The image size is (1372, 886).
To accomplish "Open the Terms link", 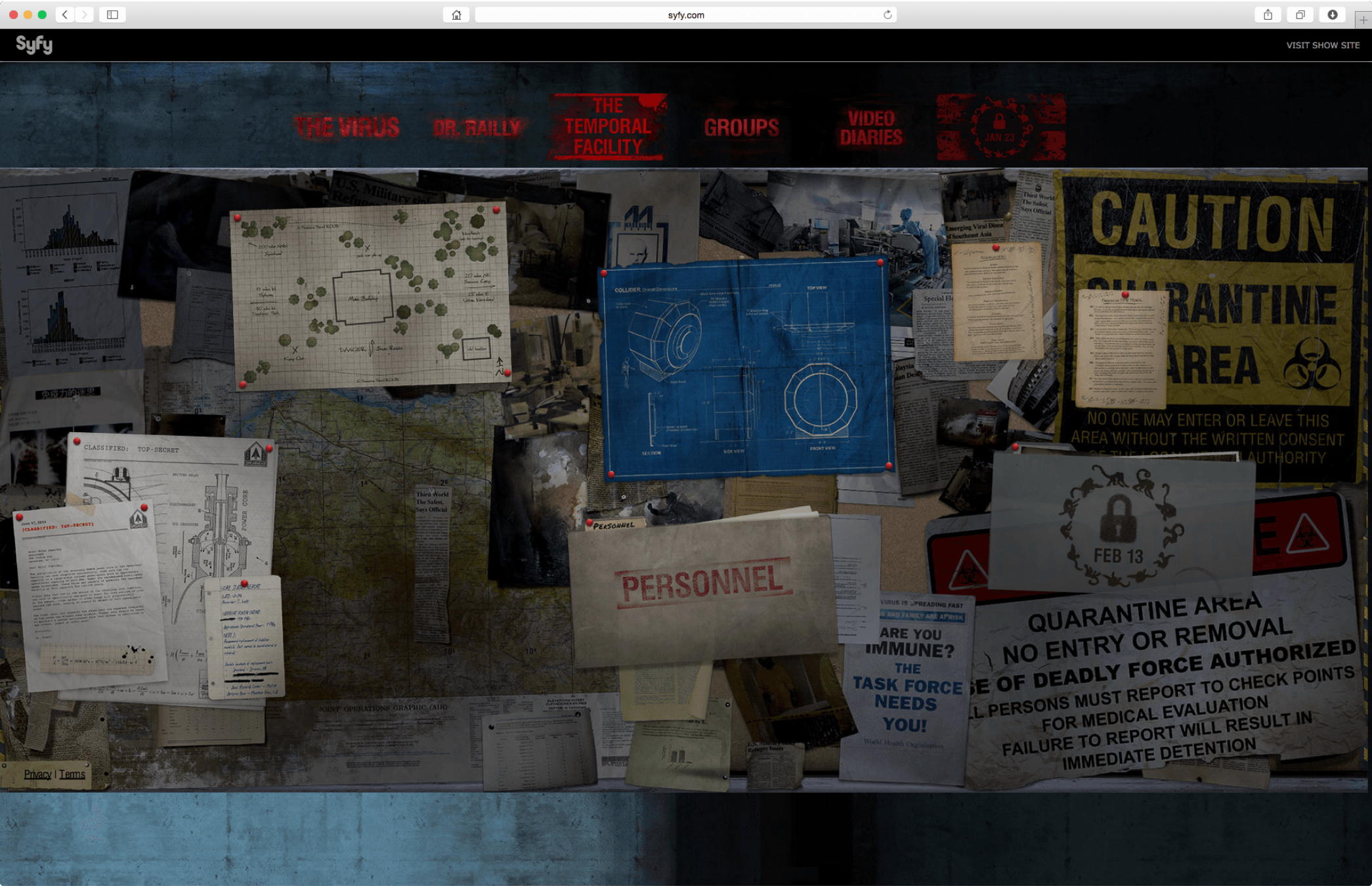I will pyautogui.click(x=72, y=774).
